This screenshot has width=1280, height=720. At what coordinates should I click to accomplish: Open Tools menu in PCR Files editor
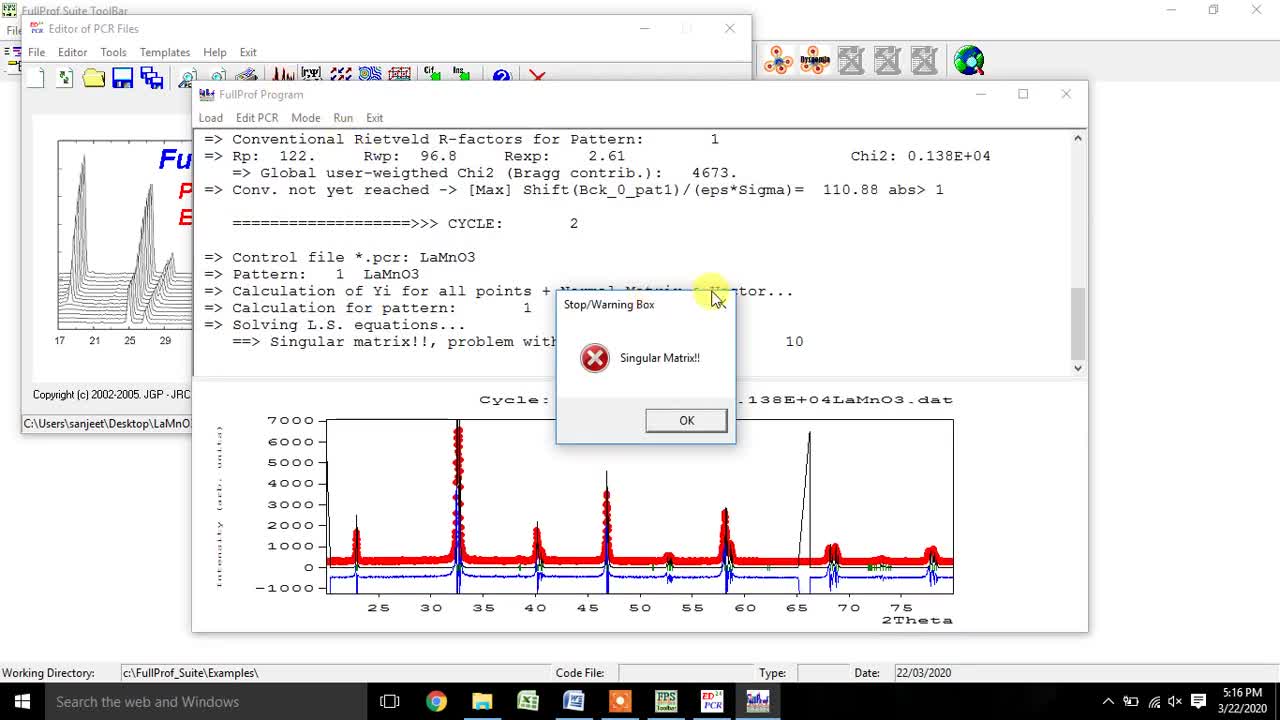point(113,52)
